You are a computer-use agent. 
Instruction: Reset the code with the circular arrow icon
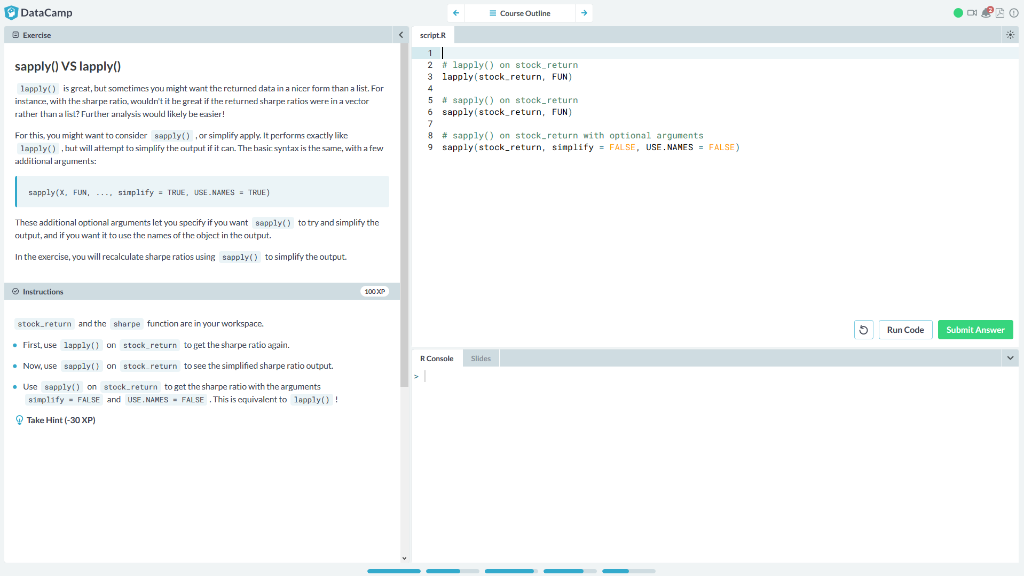(x=863, y=329)
